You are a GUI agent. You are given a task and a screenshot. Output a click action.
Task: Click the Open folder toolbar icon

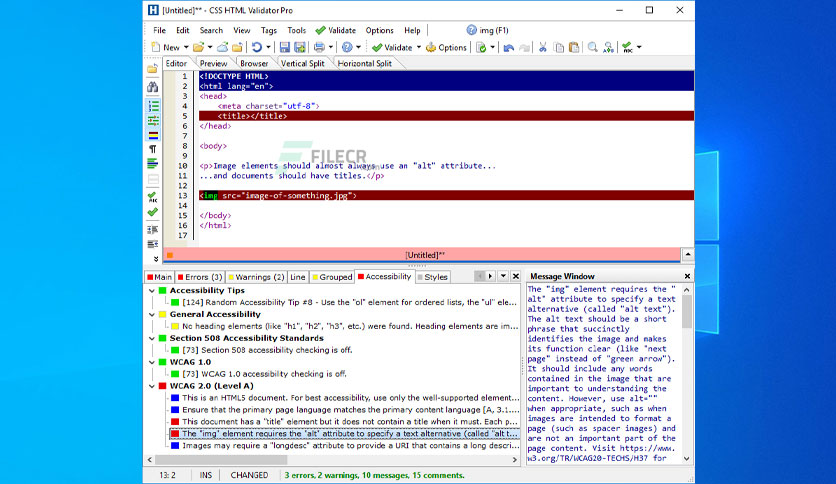(198, 47)
